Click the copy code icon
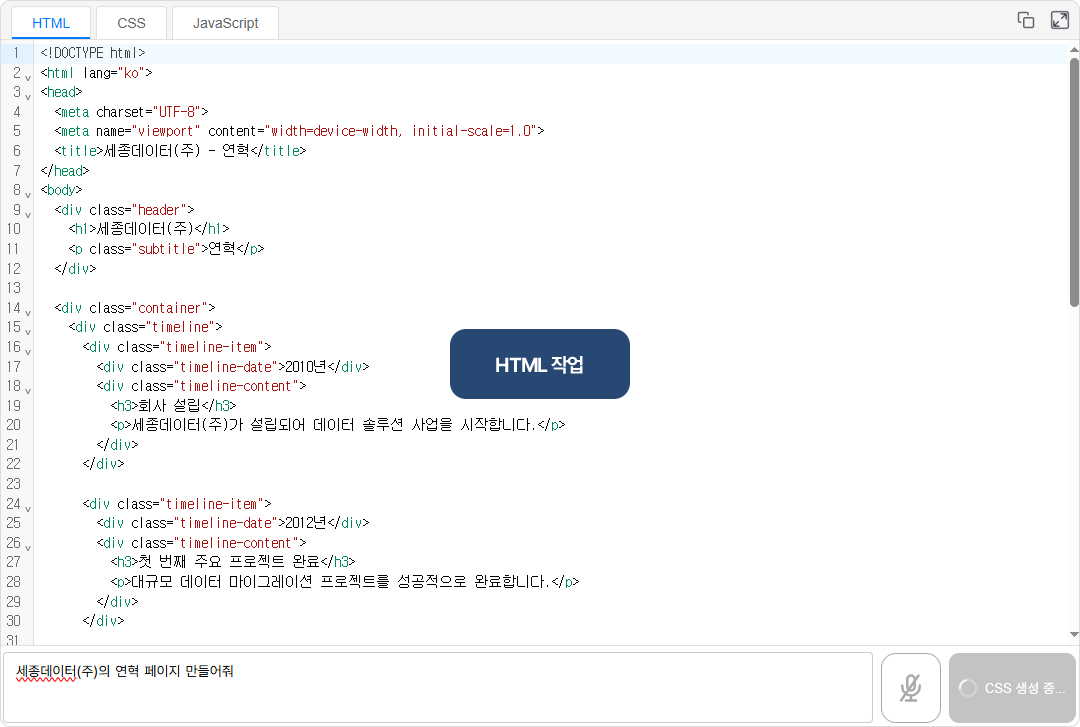 point(1025,20)
